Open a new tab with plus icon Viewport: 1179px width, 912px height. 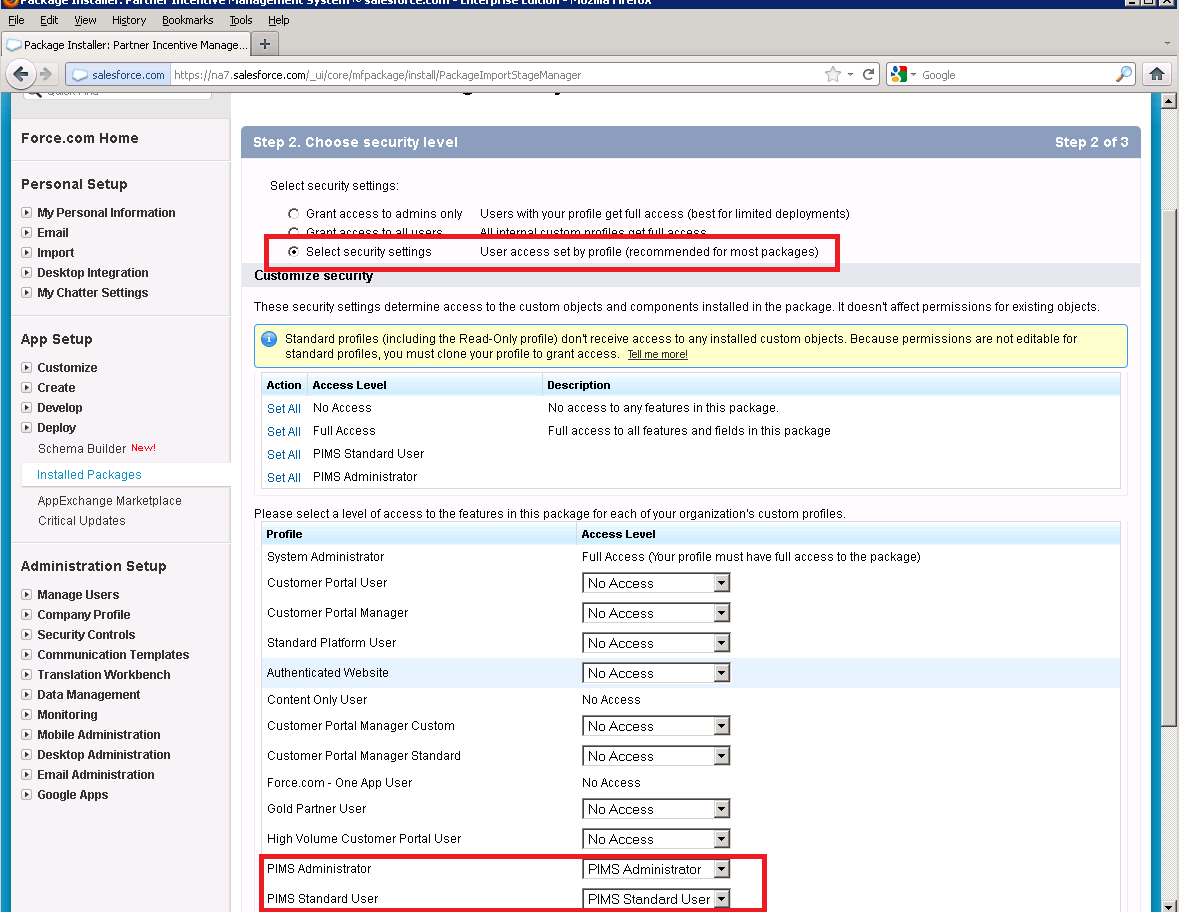tap(265, 44)
